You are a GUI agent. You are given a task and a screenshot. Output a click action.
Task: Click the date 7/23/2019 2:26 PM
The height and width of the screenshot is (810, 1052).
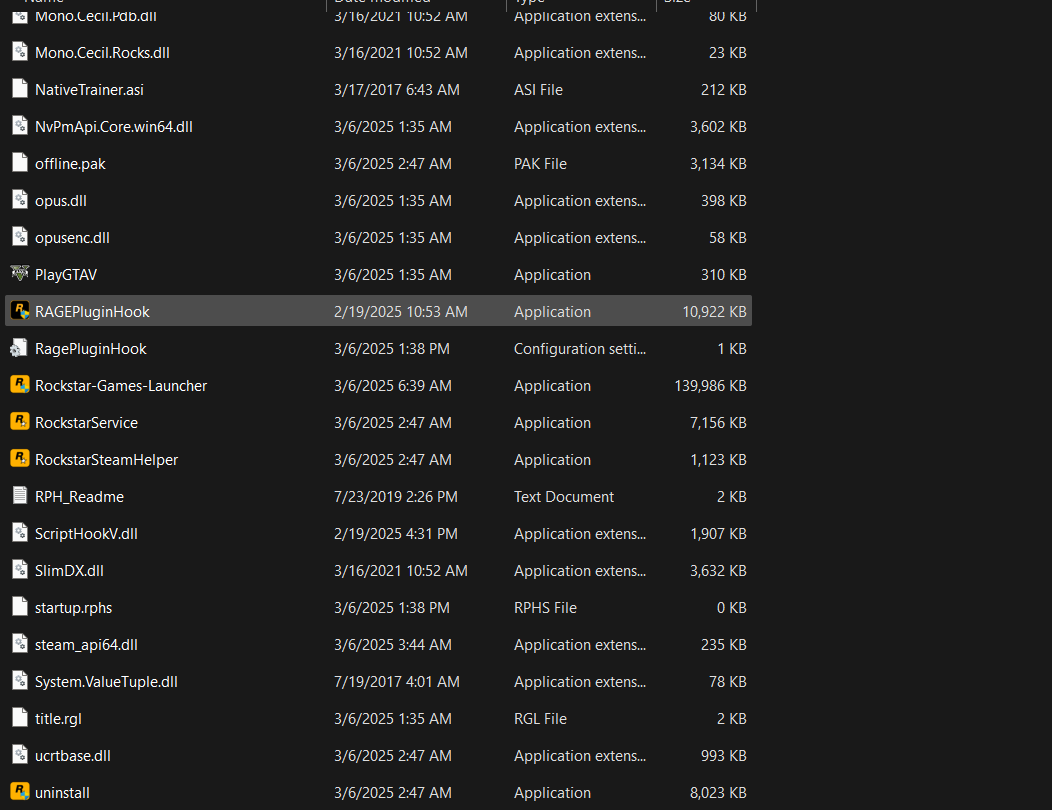pos(396,497)
